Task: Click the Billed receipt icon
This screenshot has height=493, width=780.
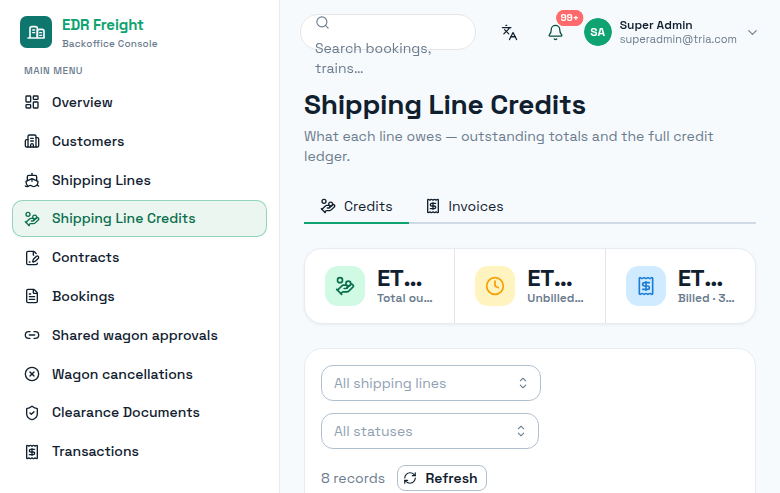Action: pos(646,286)
